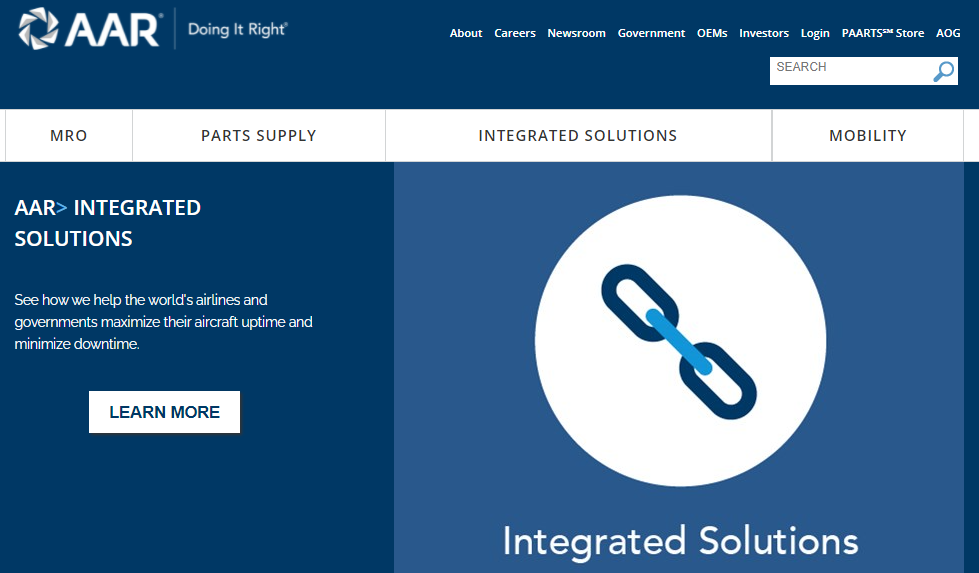Click the 'Doing It Right' tagline
The image size is (979, 573).
(237, 29)
